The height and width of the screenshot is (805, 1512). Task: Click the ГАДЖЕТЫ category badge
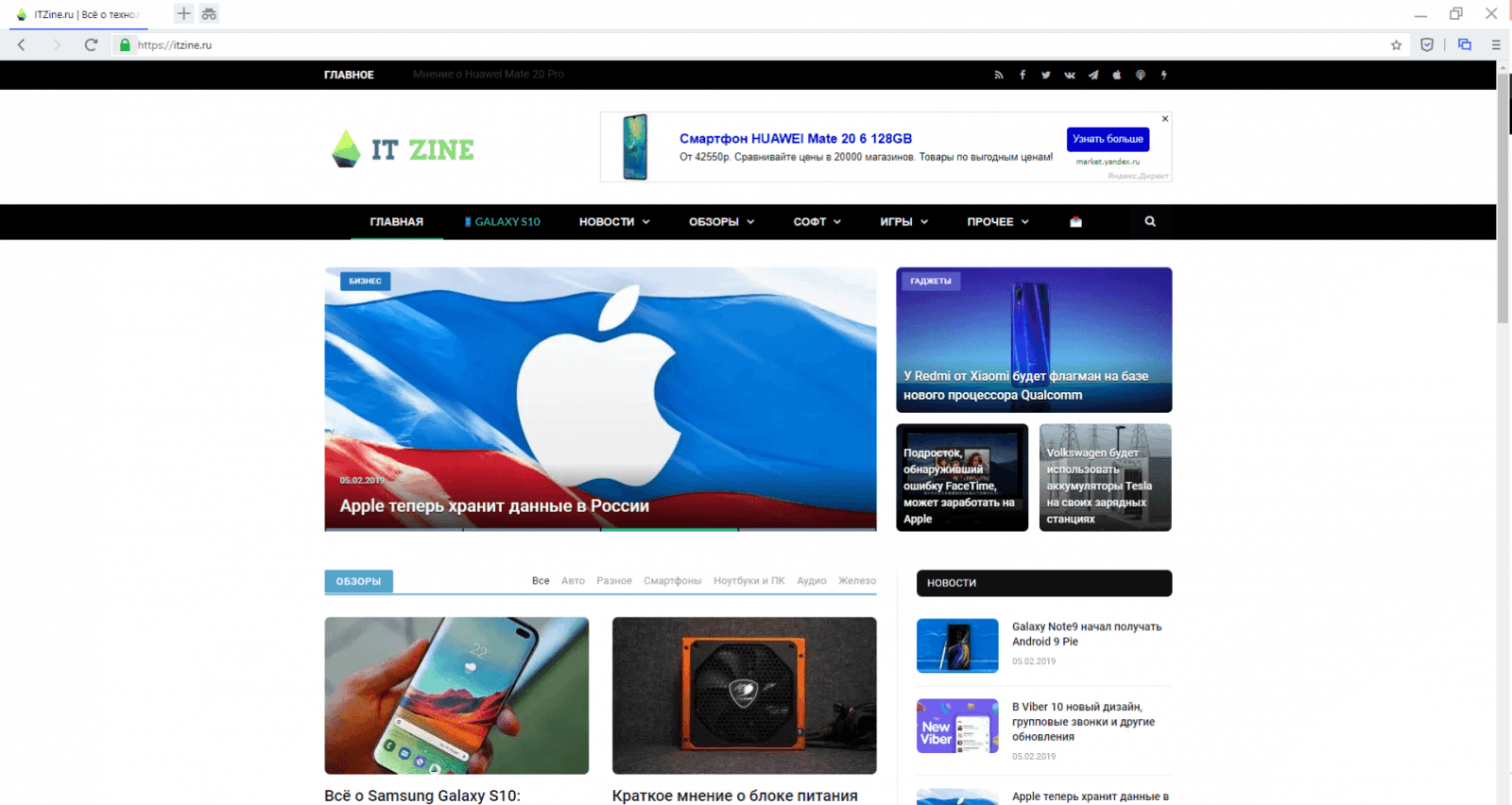pos(931,281)
